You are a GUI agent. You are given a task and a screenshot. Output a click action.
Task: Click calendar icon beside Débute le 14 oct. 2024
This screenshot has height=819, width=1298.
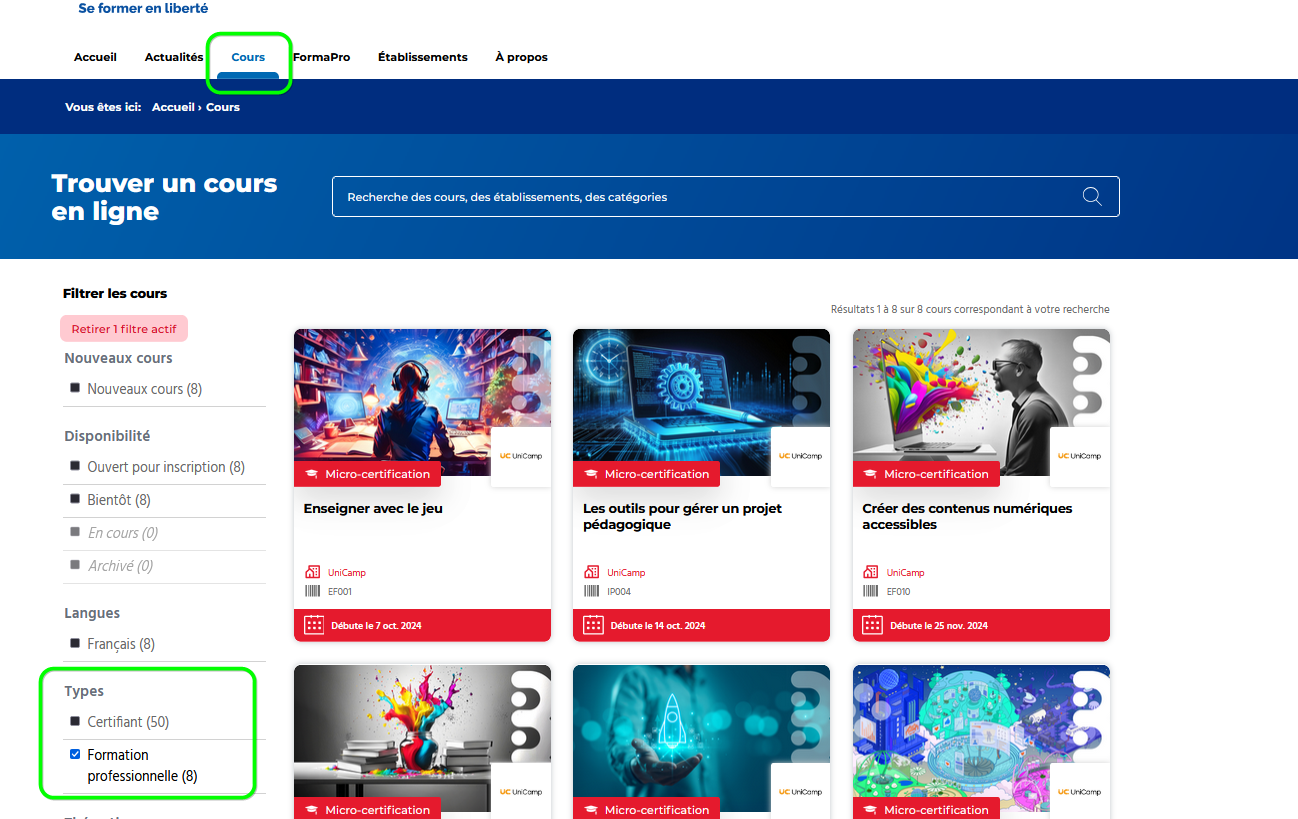(593, 625)
